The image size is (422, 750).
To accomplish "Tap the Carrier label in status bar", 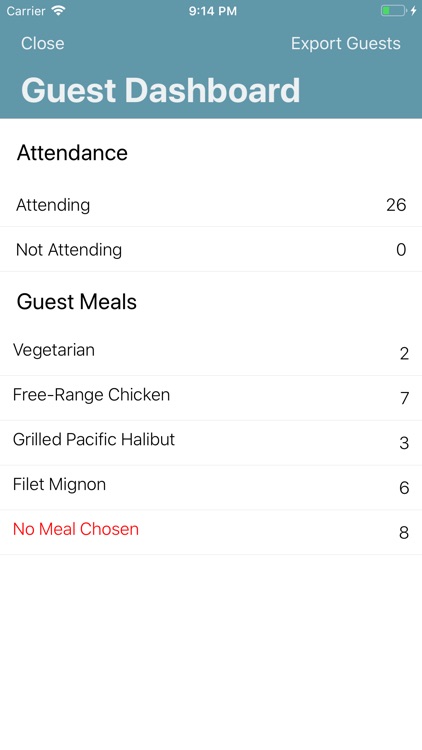I will click(x=25, y=11).
